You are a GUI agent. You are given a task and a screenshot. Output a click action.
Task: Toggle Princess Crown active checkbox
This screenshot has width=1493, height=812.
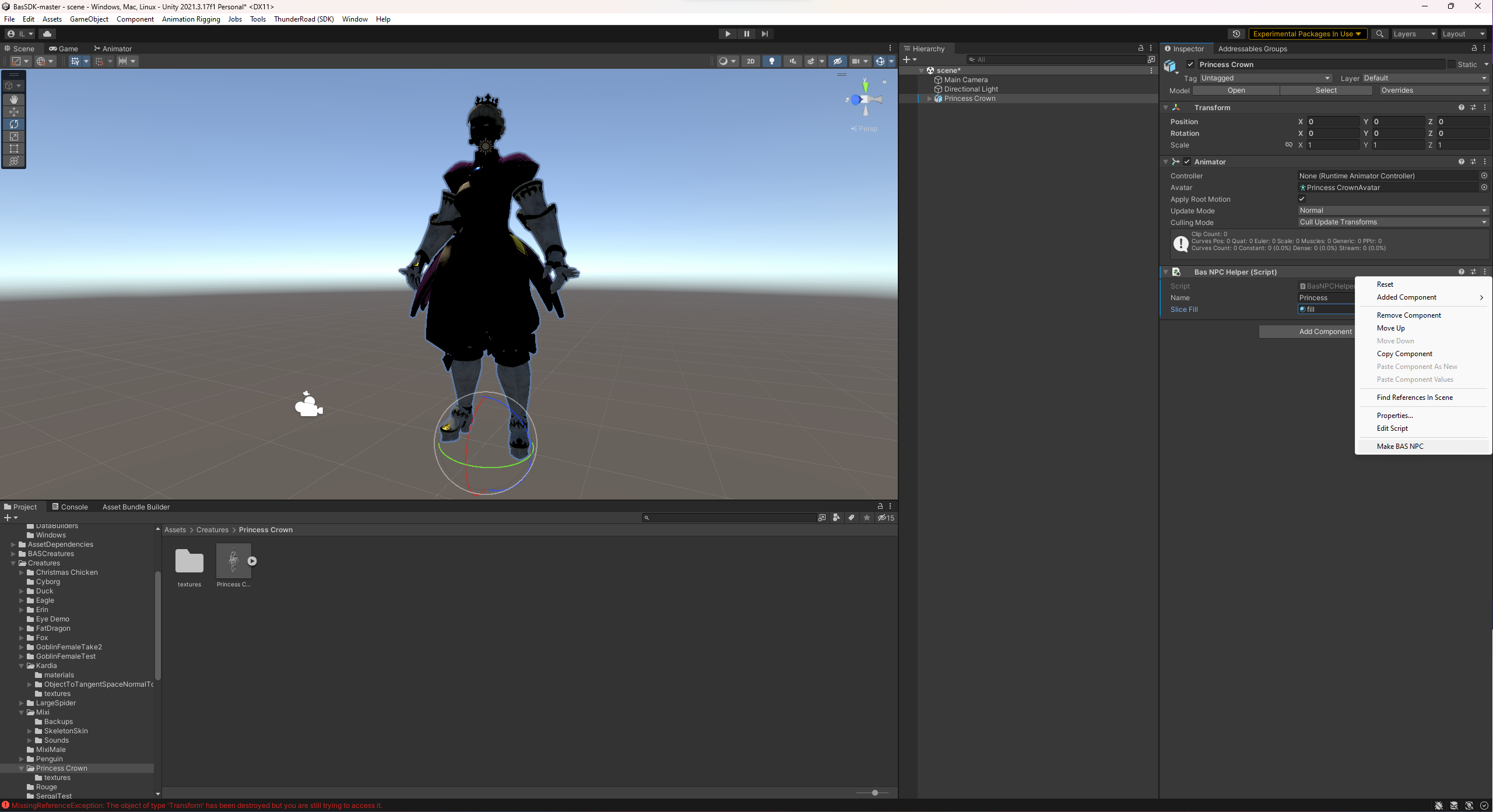(x=1190, y=65)
